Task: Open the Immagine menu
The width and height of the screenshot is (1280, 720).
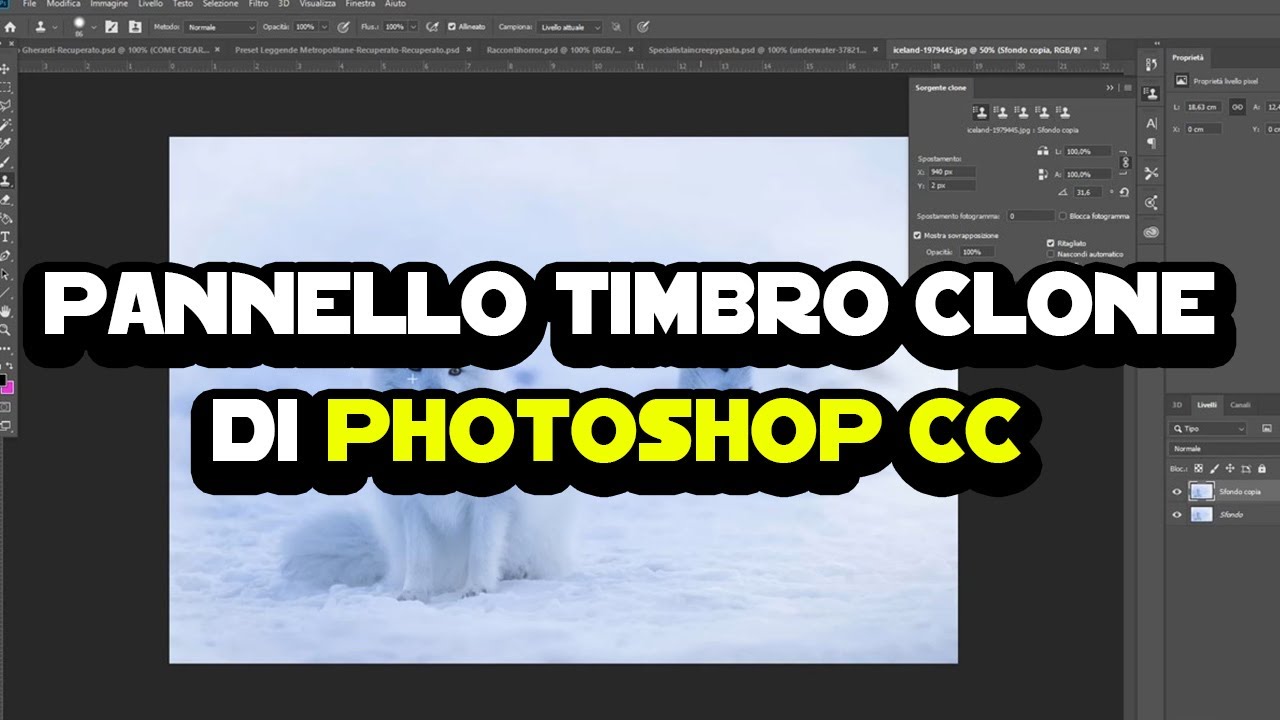Action: pos(109,4)
